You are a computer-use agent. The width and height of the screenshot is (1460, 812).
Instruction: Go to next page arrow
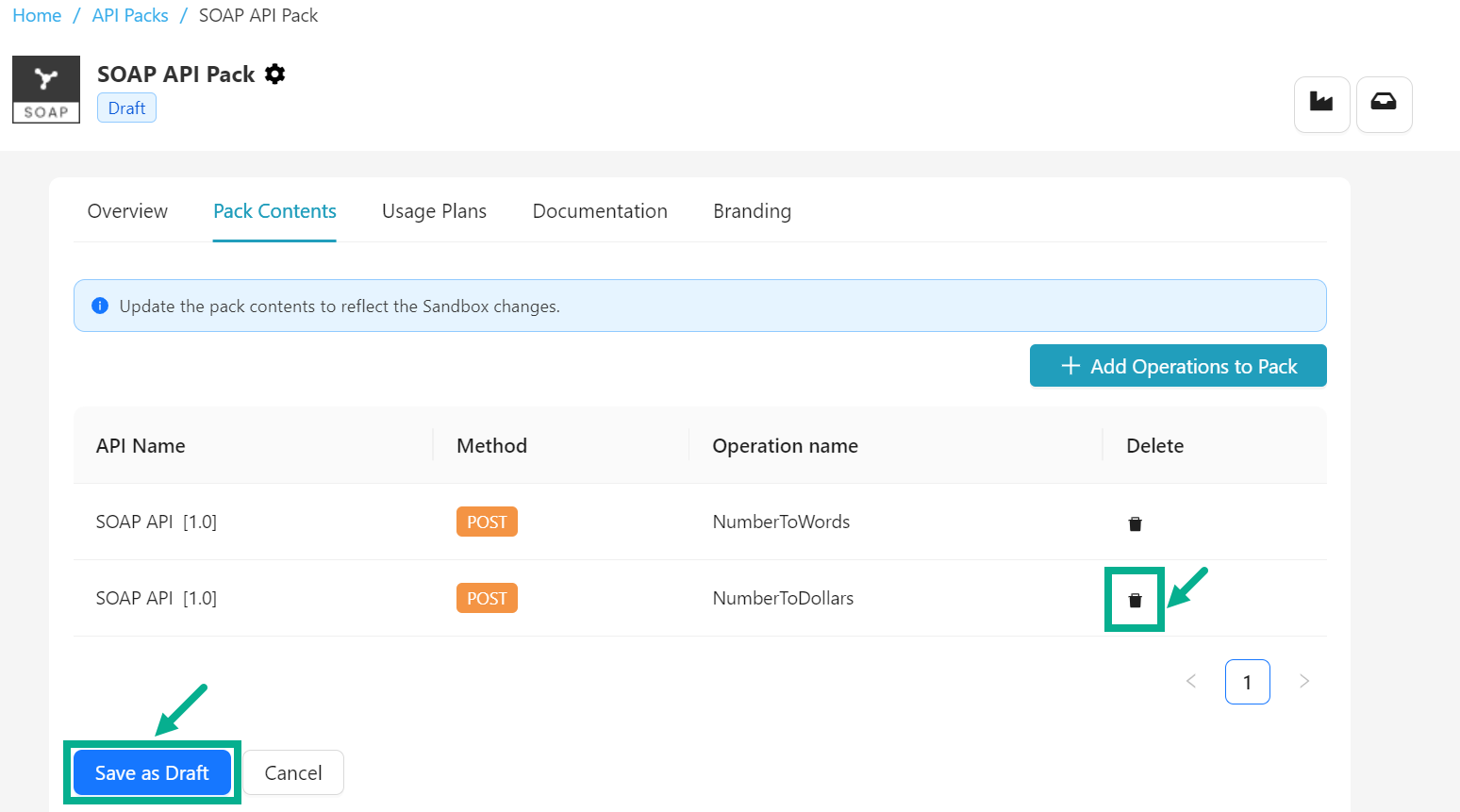click(1303, 681)
